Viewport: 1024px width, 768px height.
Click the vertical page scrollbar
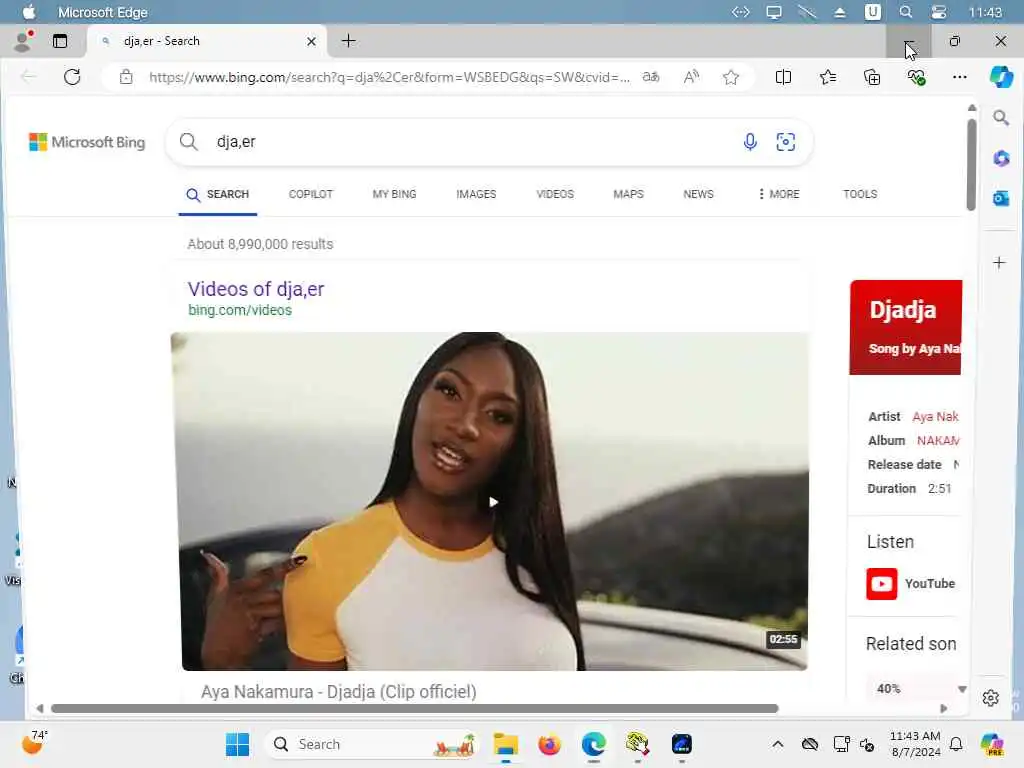(972, 165)
